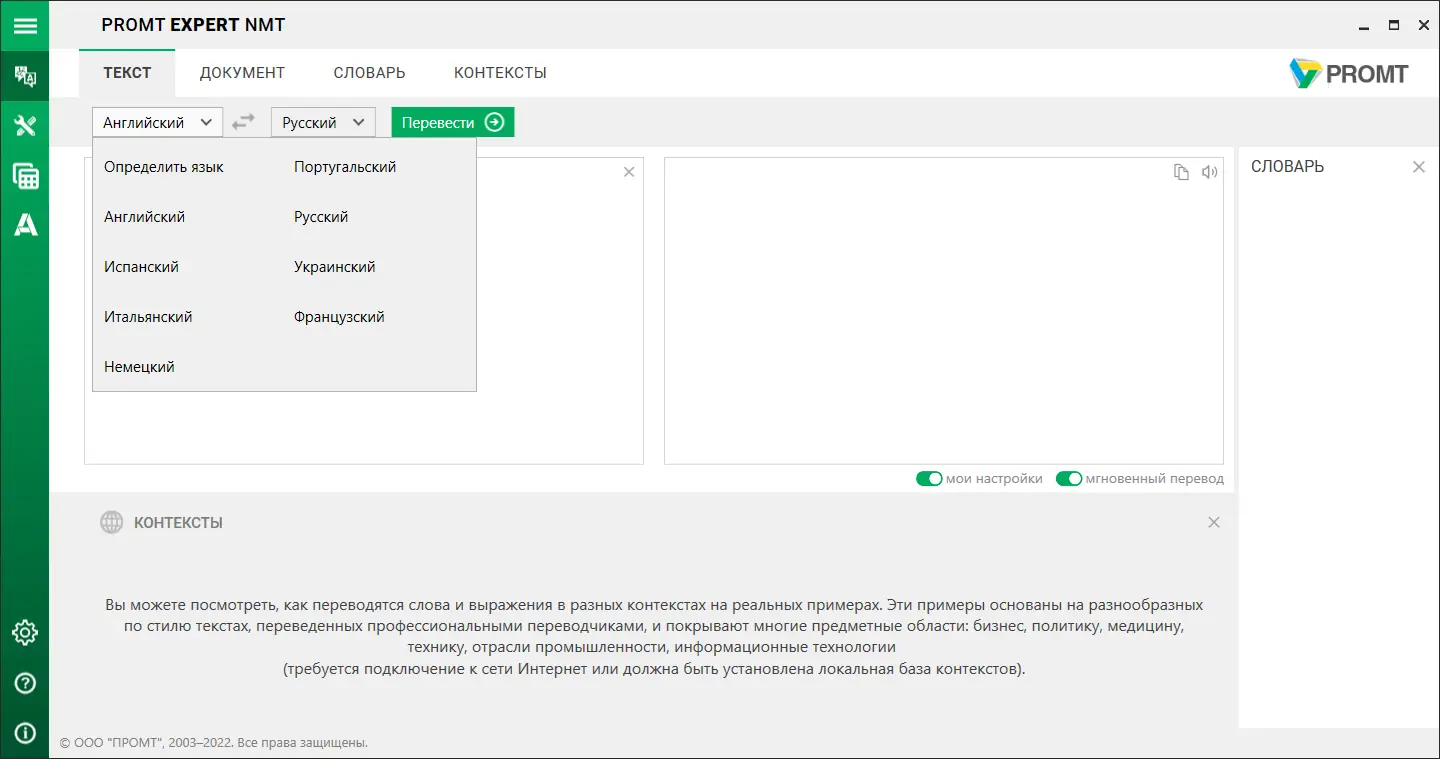
Task: Open settings via the gear icon
Action: click(x=25, y=633)
